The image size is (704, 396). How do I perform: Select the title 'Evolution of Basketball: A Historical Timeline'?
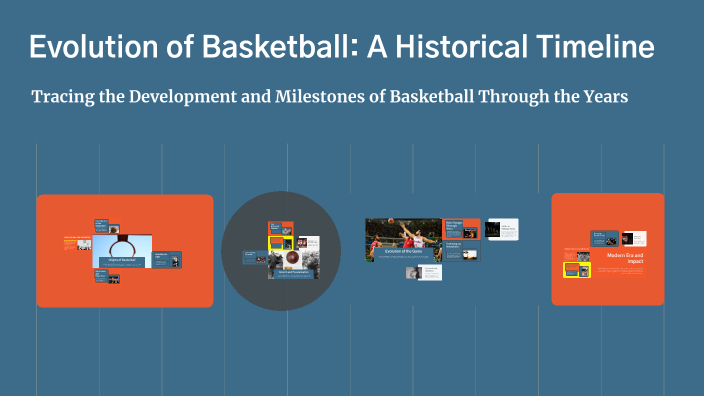pos(342,47)
